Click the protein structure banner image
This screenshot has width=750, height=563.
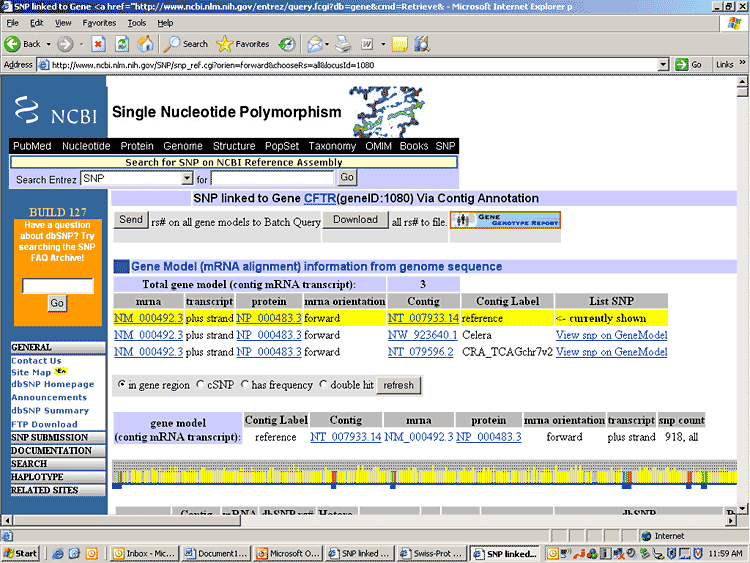coord(386,111)
